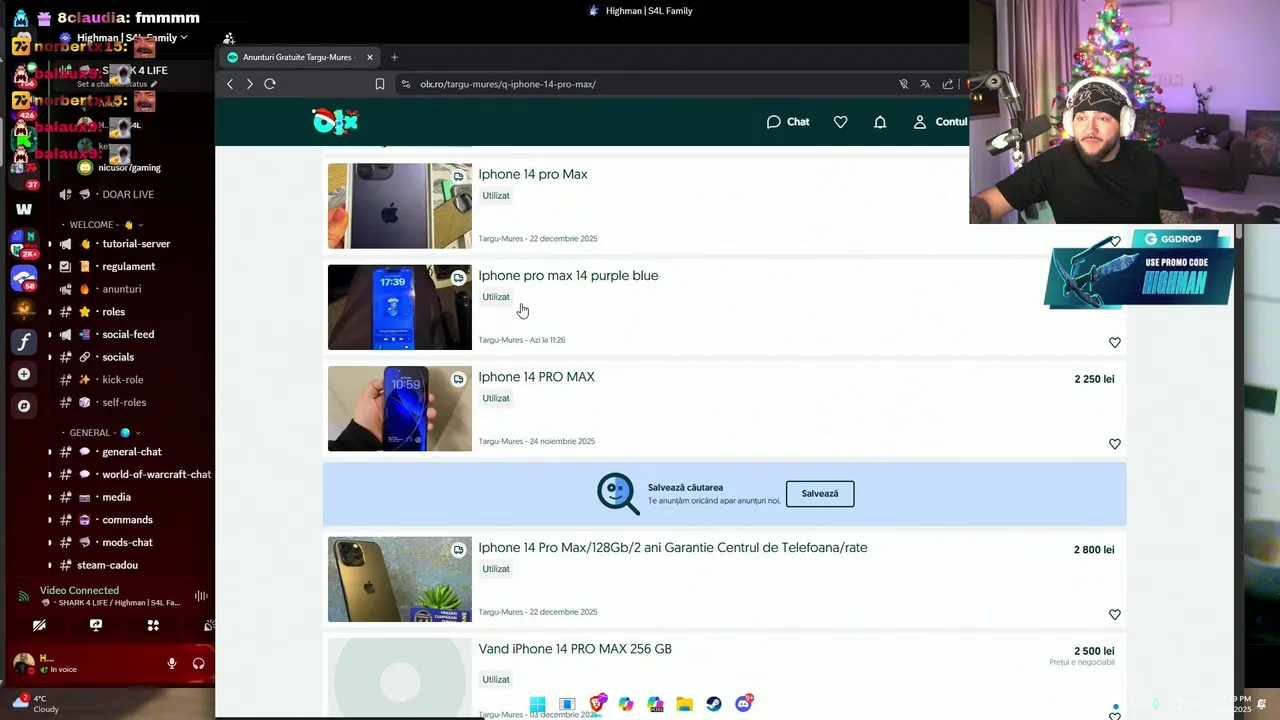Click the OLX logo

click(x=335, y=121)
